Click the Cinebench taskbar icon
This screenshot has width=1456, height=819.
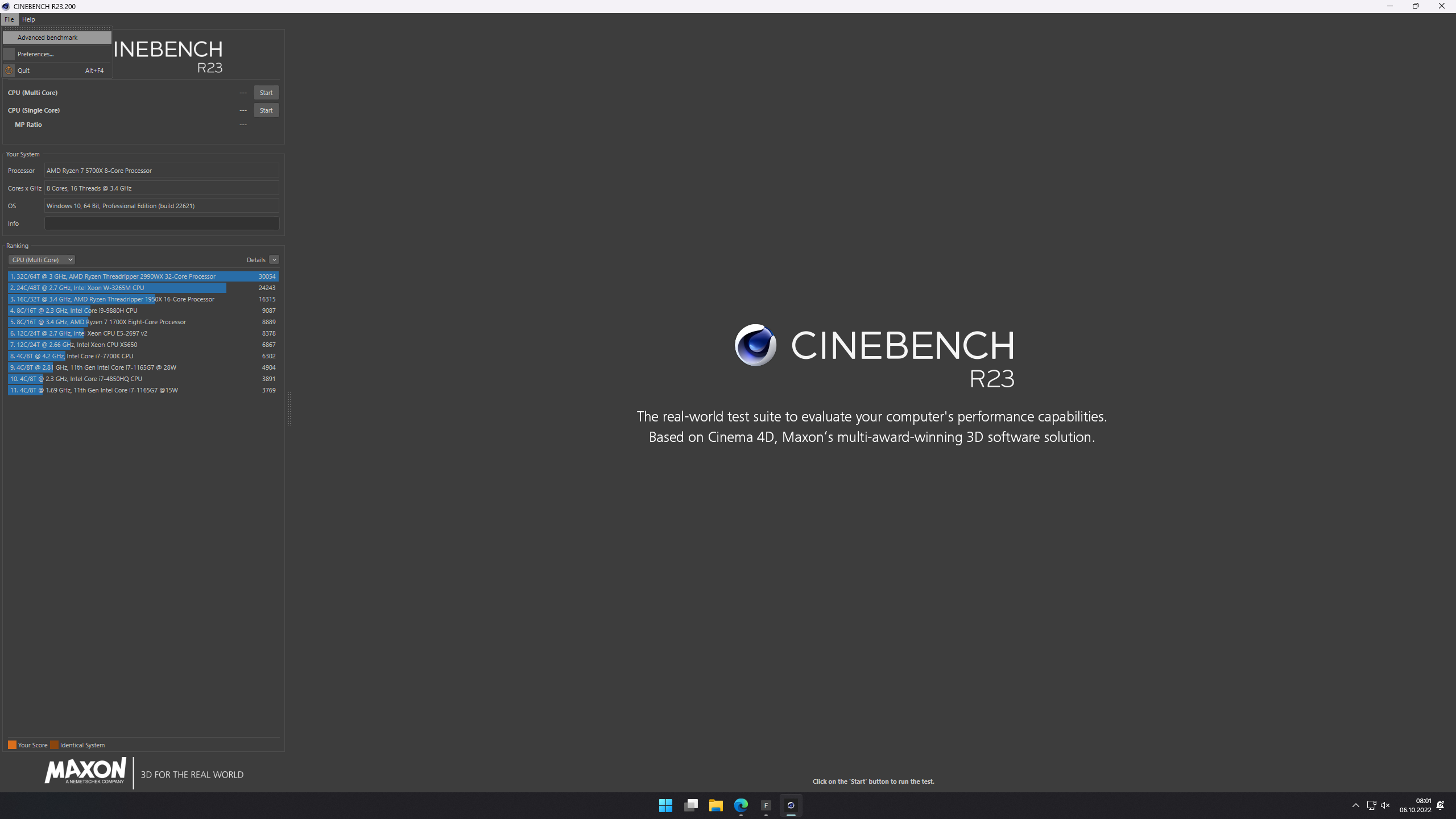point(791,805)
